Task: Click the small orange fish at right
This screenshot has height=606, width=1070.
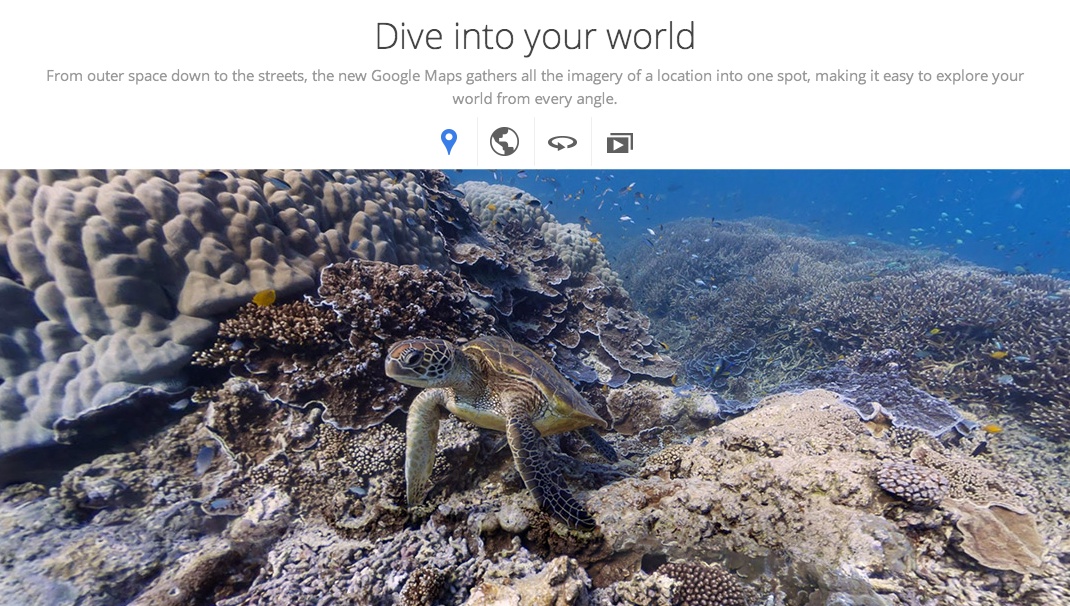Action: click(992, 429)
